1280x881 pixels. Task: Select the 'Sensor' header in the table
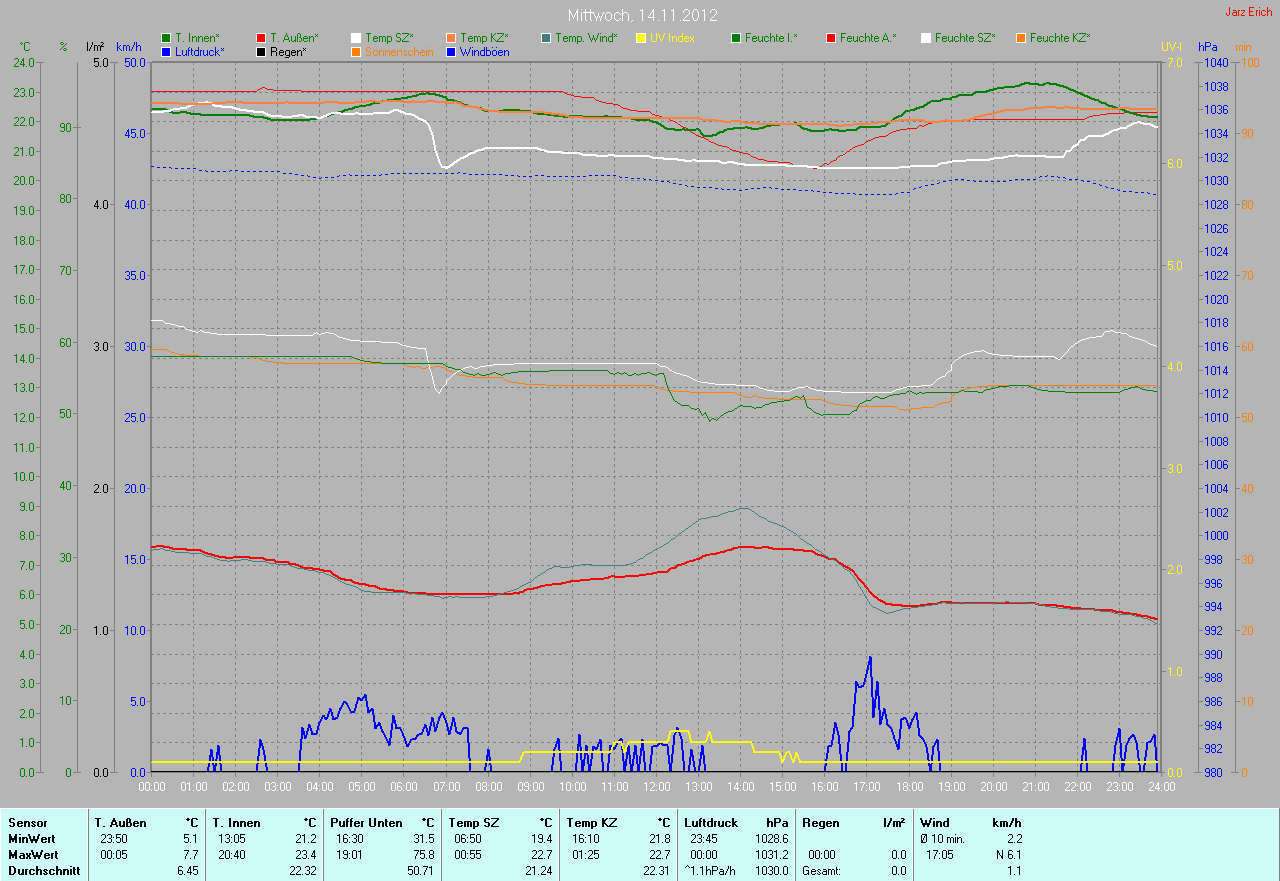point(27,823)
